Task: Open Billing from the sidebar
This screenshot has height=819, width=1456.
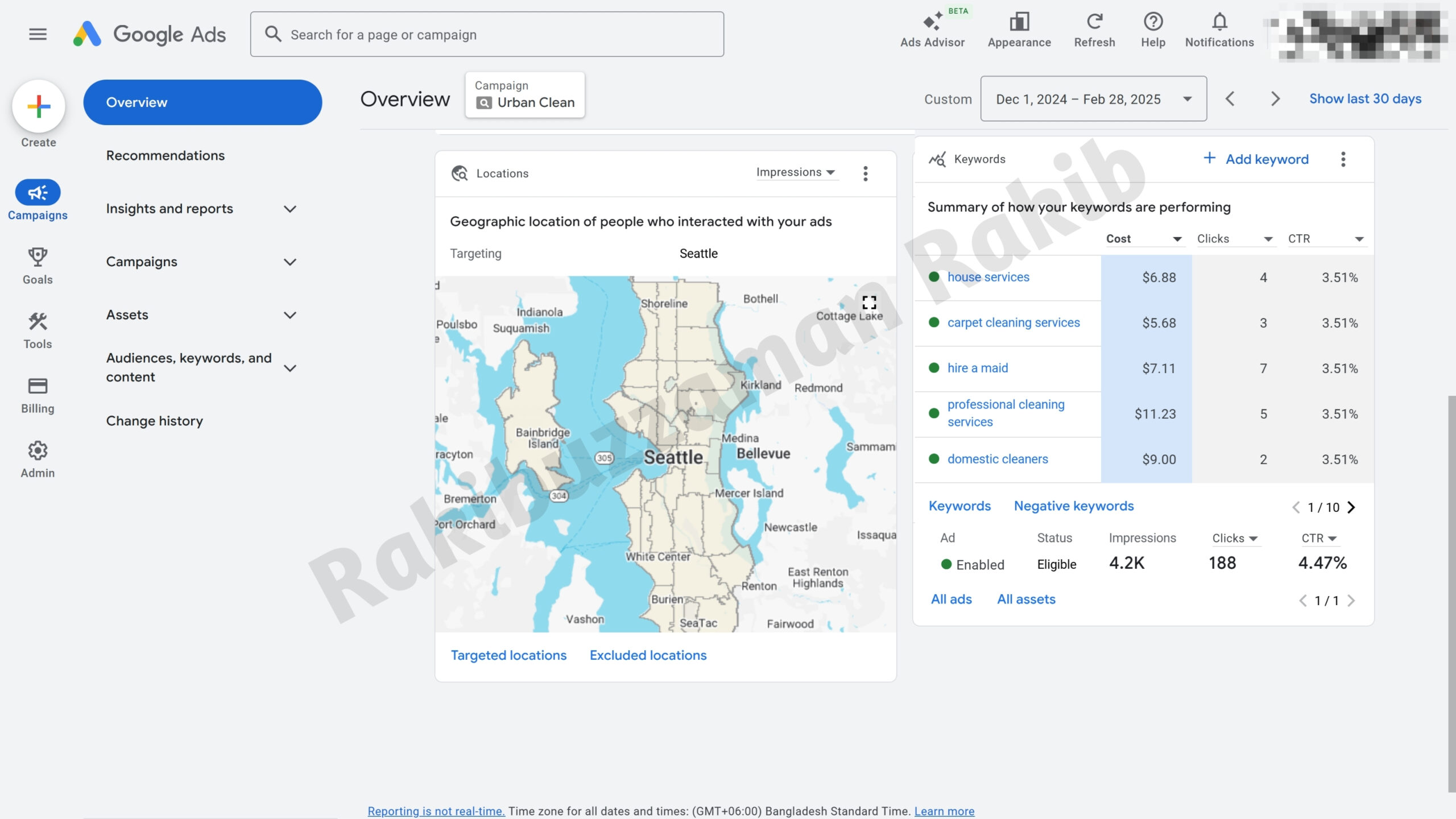Action: click(x=38, y=395)
